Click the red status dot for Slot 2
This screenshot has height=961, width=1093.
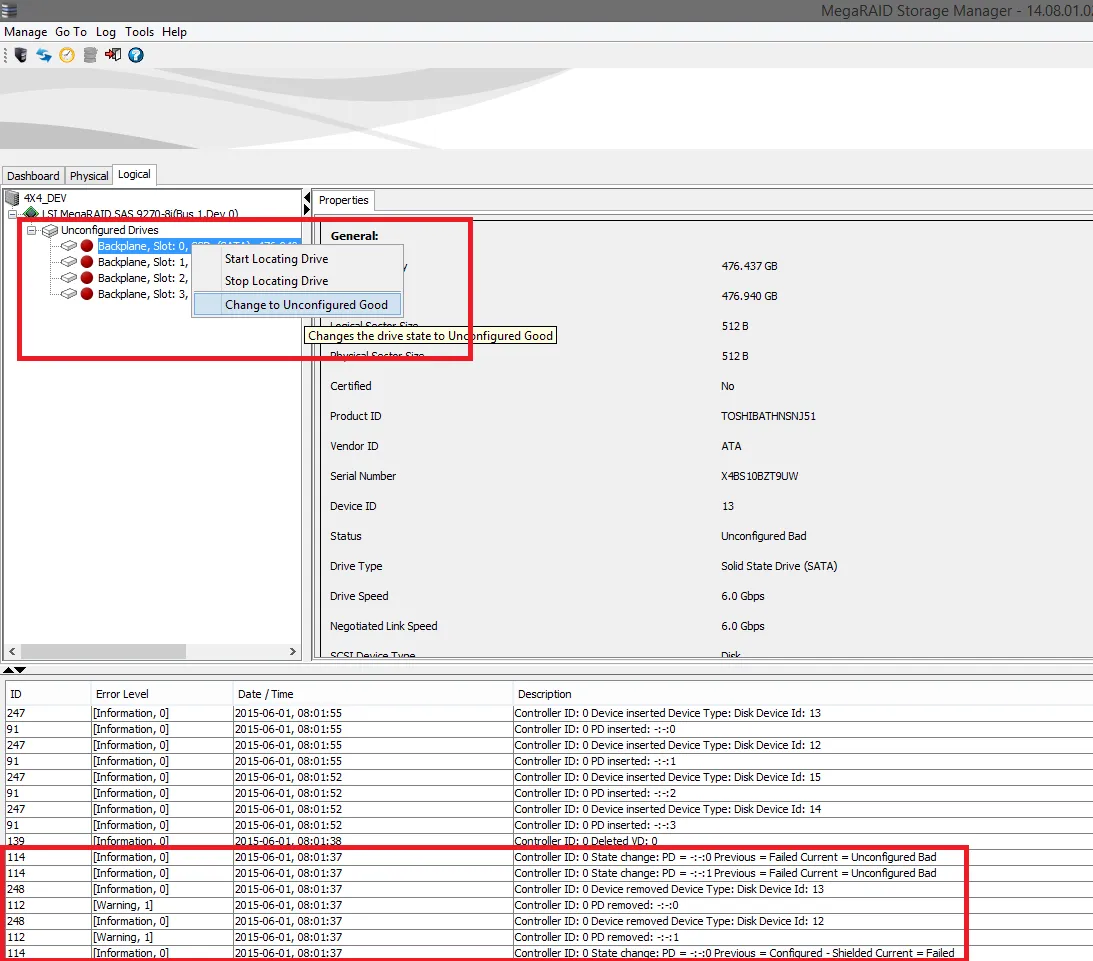[87, 278]
